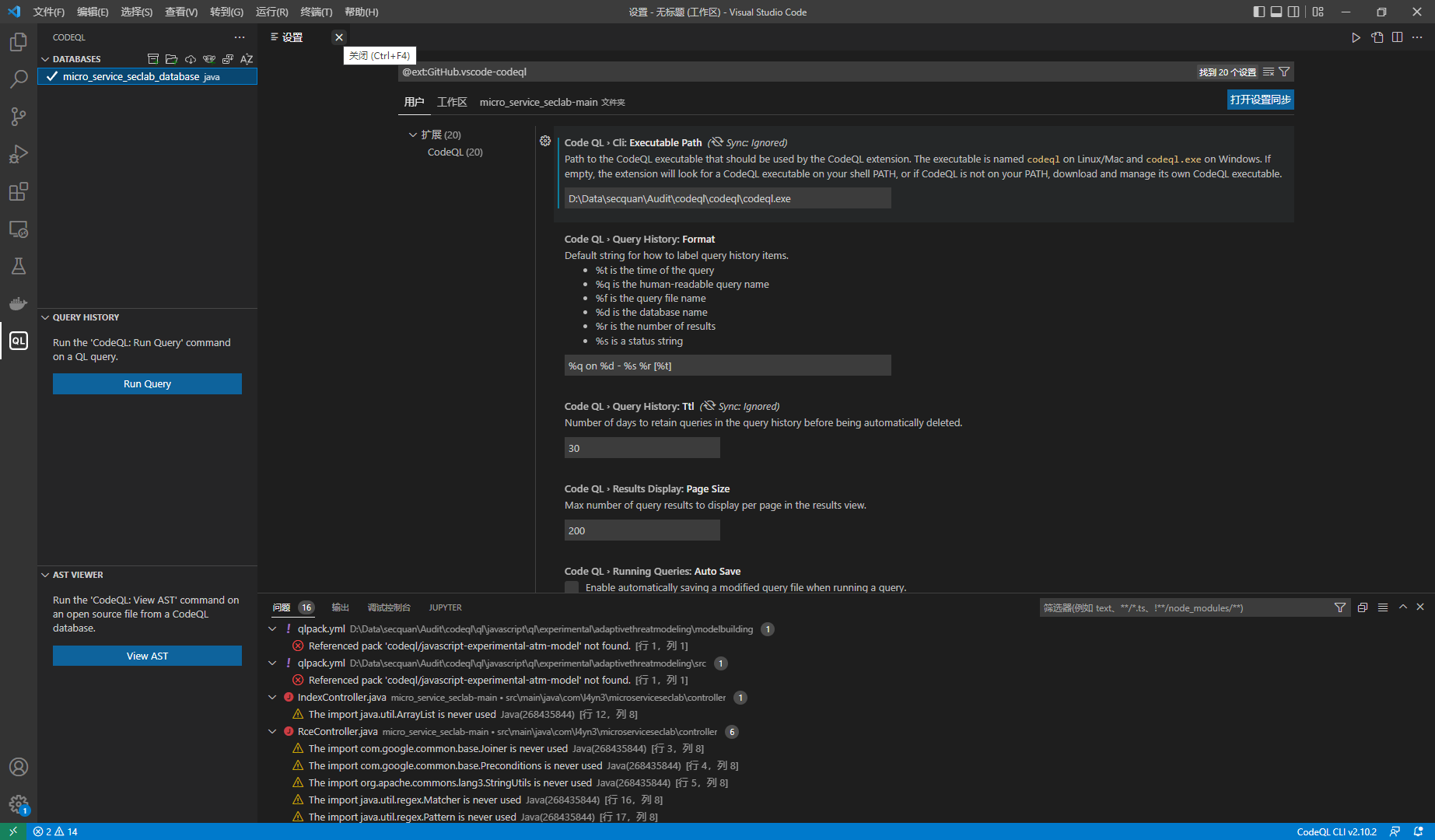Select CodeQL (20) in settings tree

[455, 152]
